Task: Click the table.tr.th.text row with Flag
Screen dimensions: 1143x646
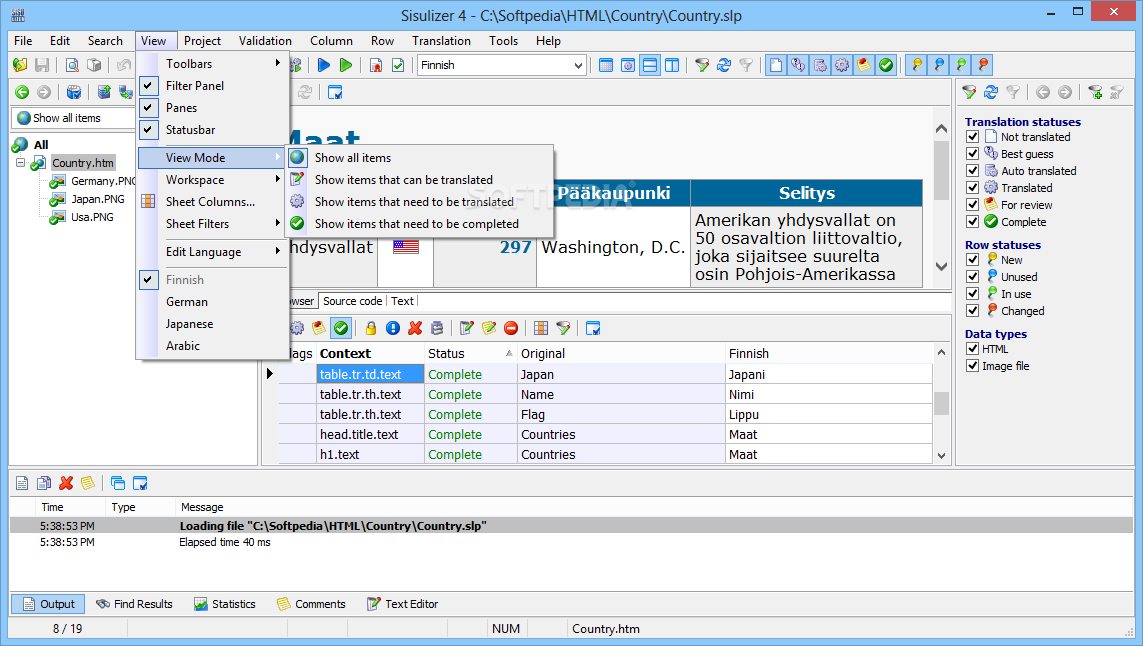Action: coord(605,414)
